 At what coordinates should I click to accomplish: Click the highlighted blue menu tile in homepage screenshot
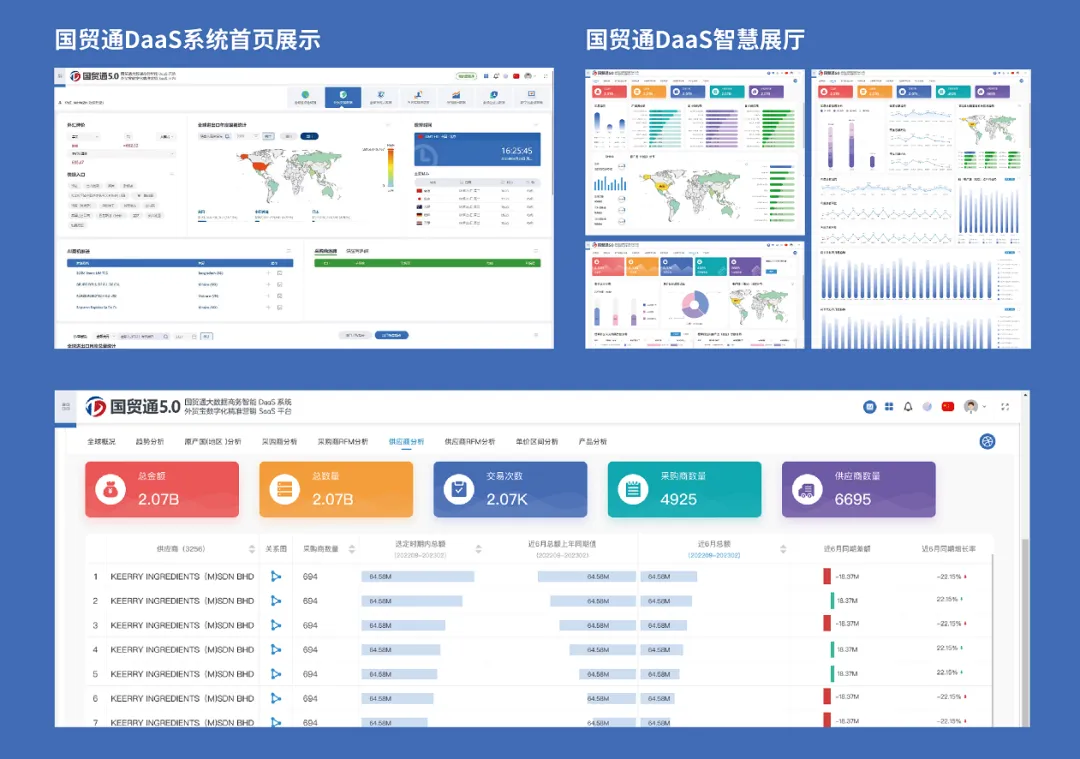click(343, 97)
